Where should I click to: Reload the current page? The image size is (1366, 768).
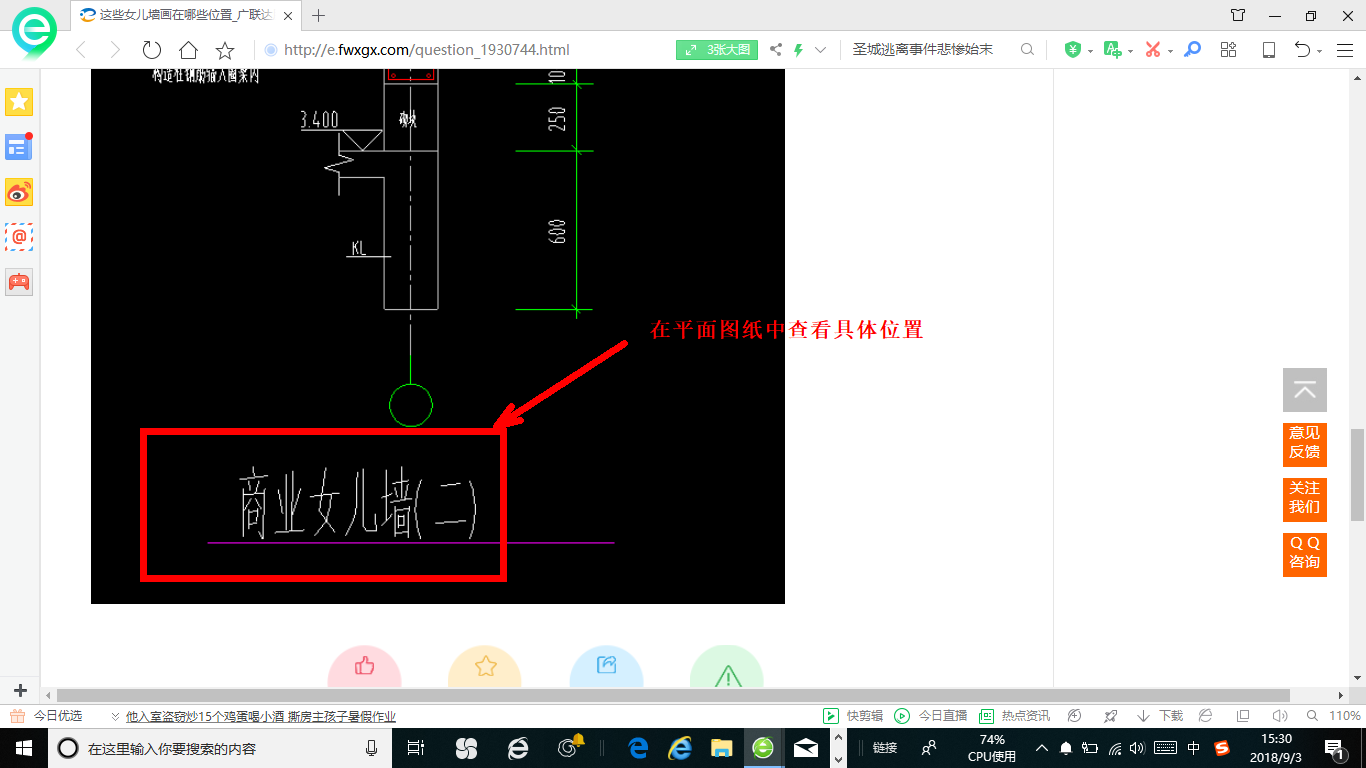[x=152, y=50]
